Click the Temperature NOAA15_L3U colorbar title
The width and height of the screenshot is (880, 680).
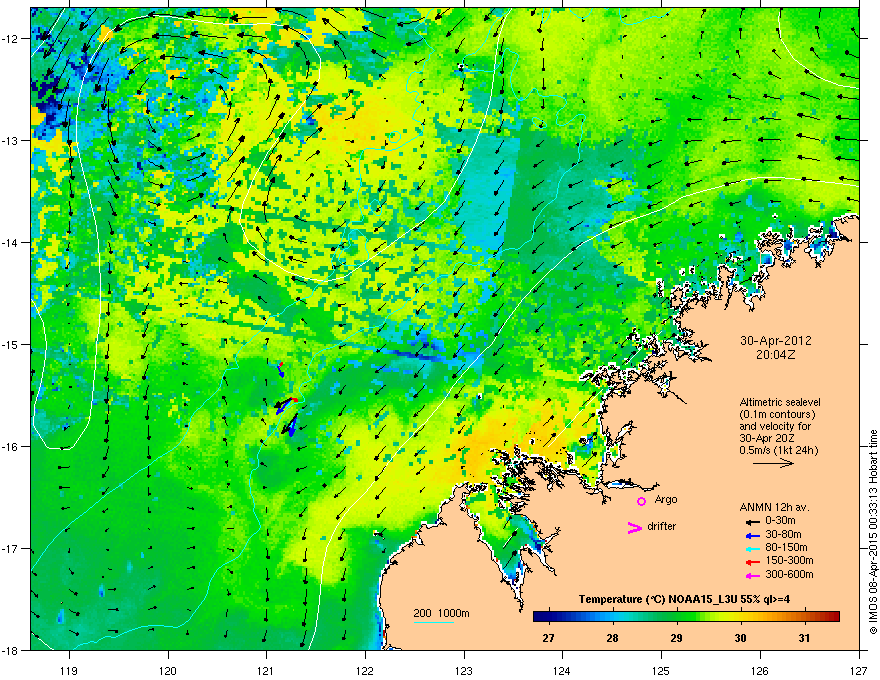point(684,600)
